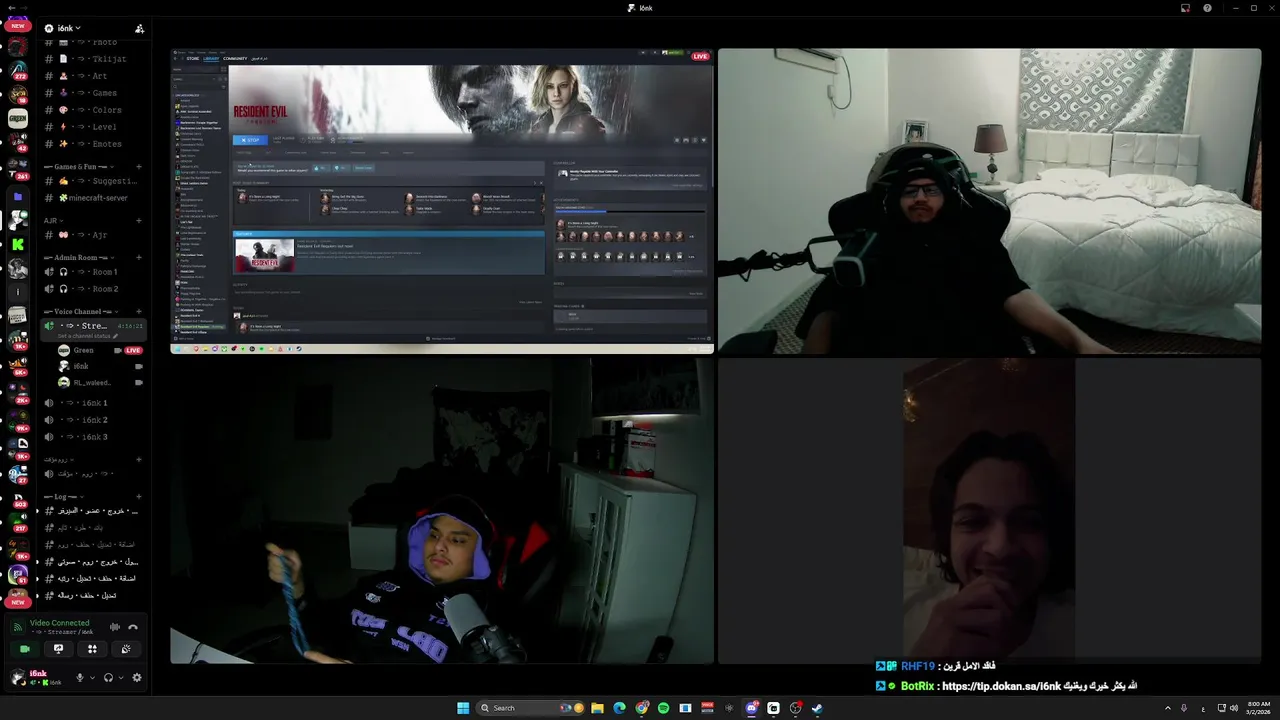The image size is (1280, 720).
Task: Open the soundboard button
Action: coord(125,649)
